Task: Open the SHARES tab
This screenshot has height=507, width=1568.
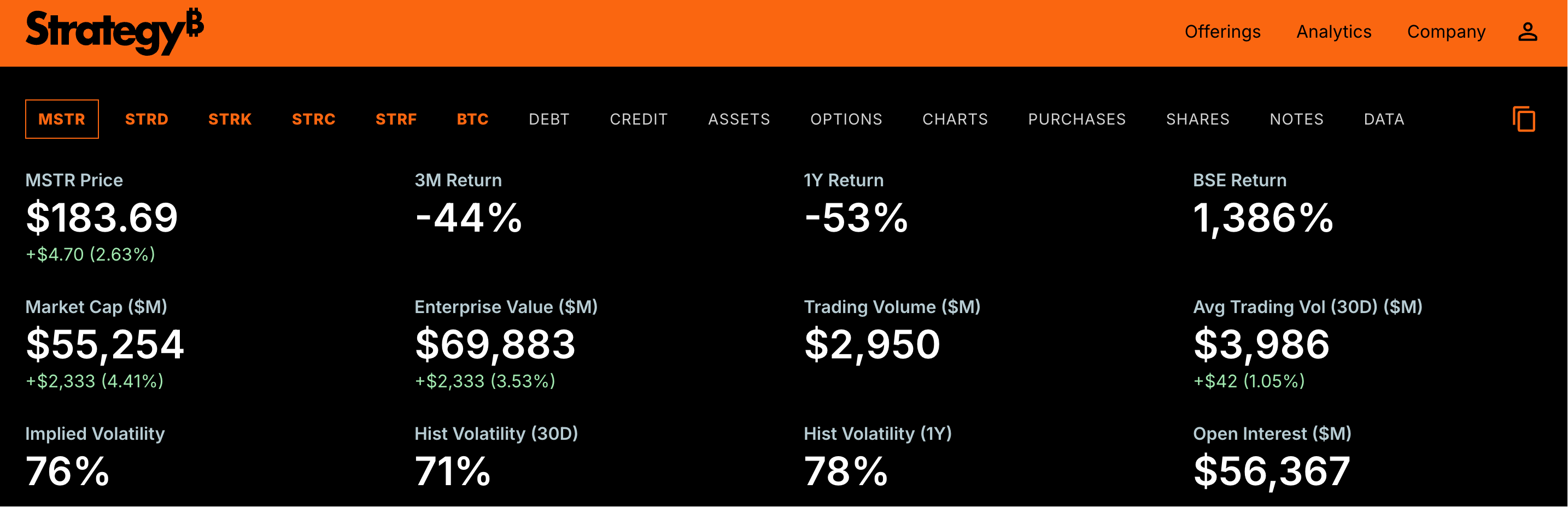Action: tap(1197, 119)
